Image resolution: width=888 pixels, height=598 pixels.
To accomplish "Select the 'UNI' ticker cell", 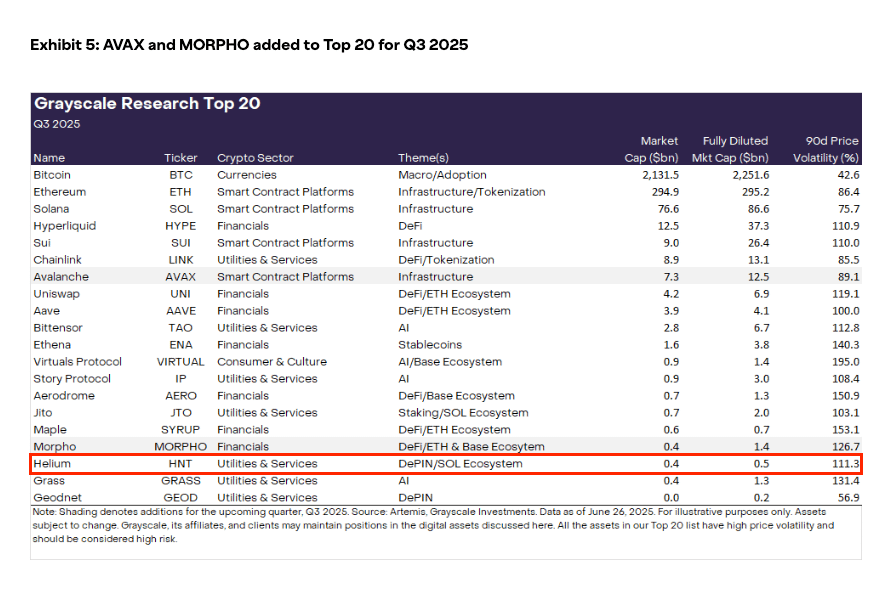I will (x=181, y=294).
